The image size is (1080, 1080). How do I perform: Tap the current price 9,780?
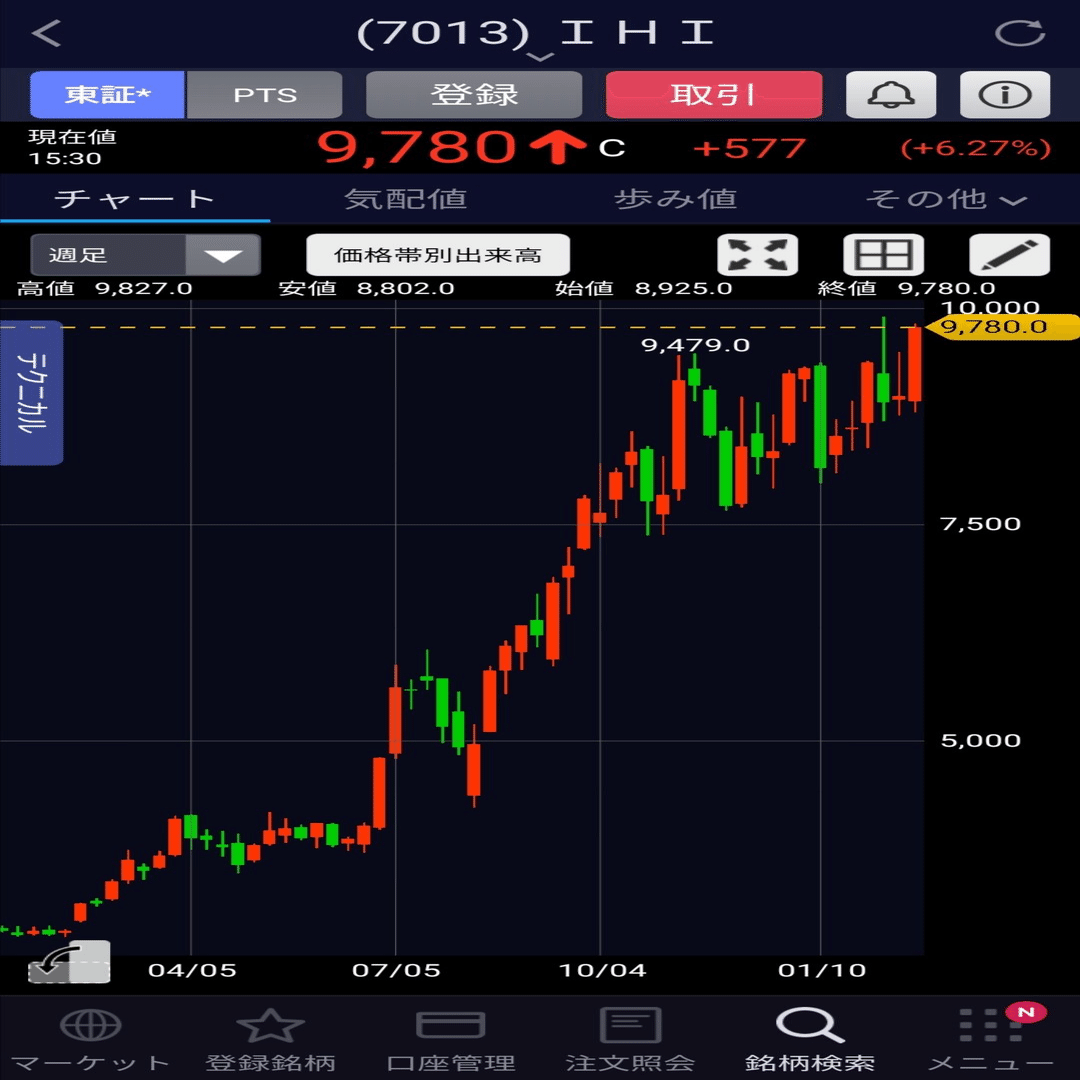click(x=417, y=147)
